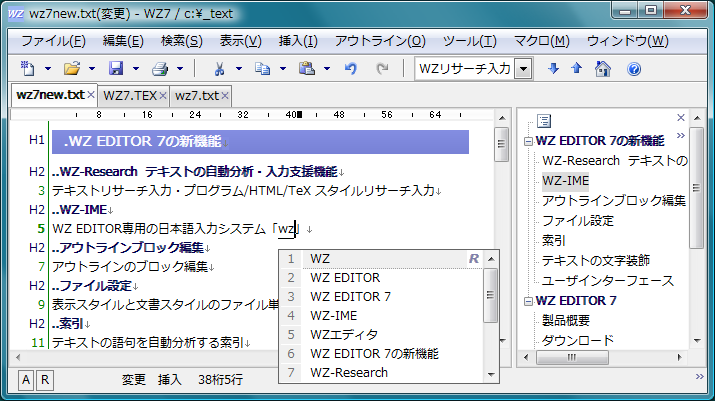
Task: Open the New document dropdown arrow
Action: [x=48, y=69]
